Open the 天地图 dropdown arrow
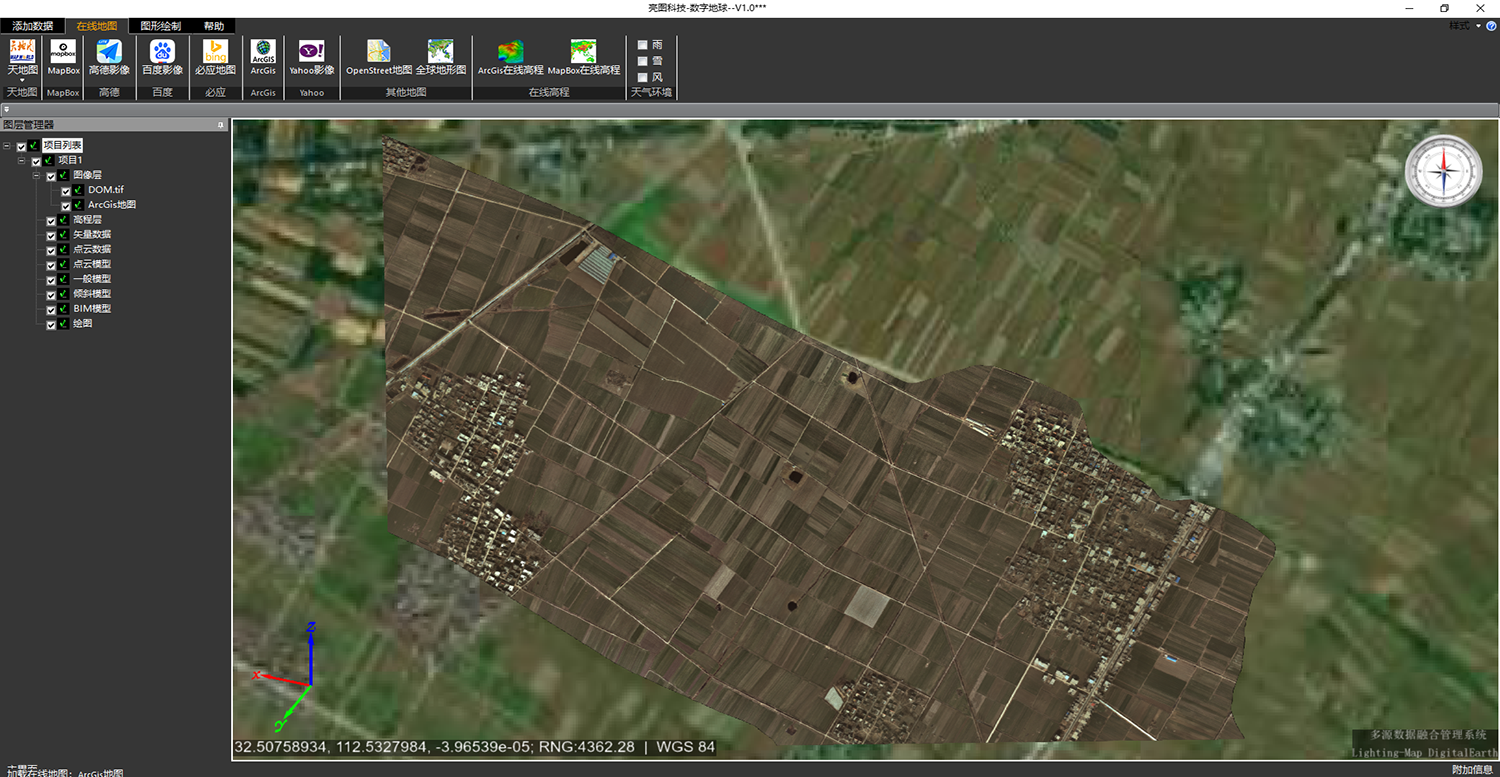Screen dimensions: 1500x777 [22, 80]
